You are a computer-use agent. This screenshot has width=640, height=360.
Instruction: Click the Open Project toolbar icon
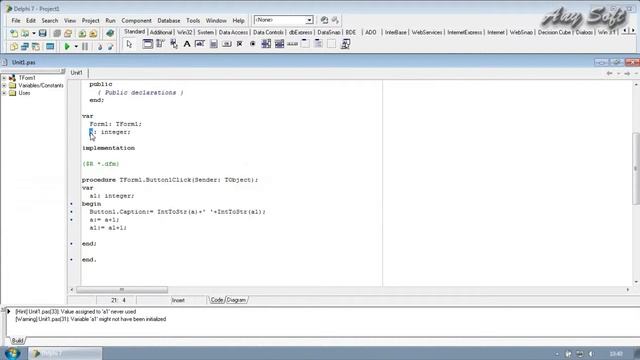click(68, 33)
